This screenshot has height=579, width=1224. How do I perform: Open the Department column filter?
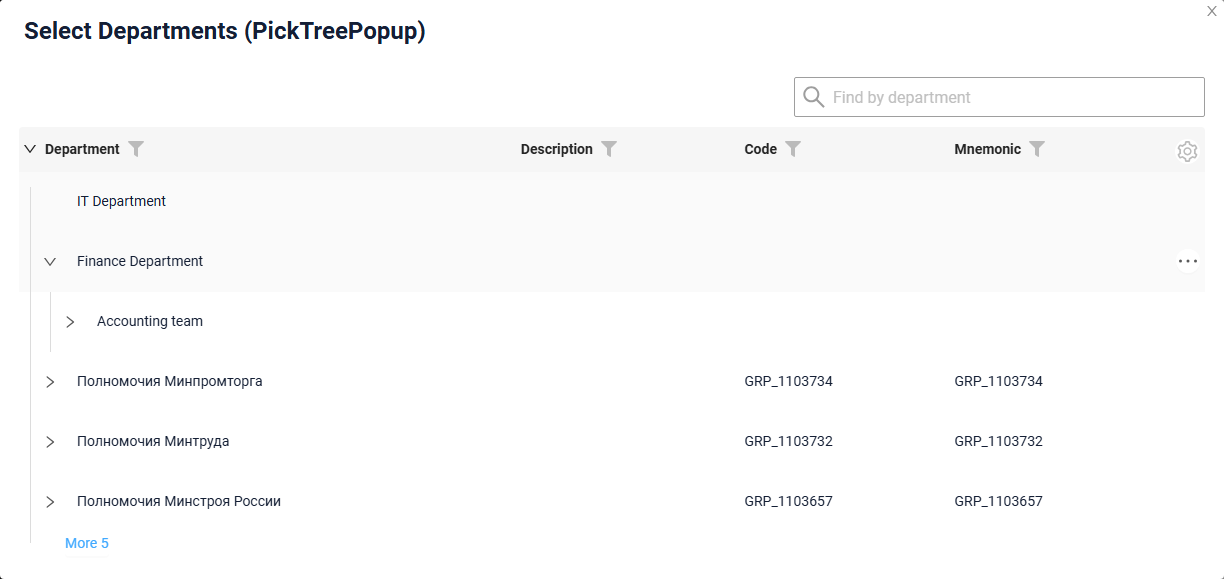pos(136,149)
